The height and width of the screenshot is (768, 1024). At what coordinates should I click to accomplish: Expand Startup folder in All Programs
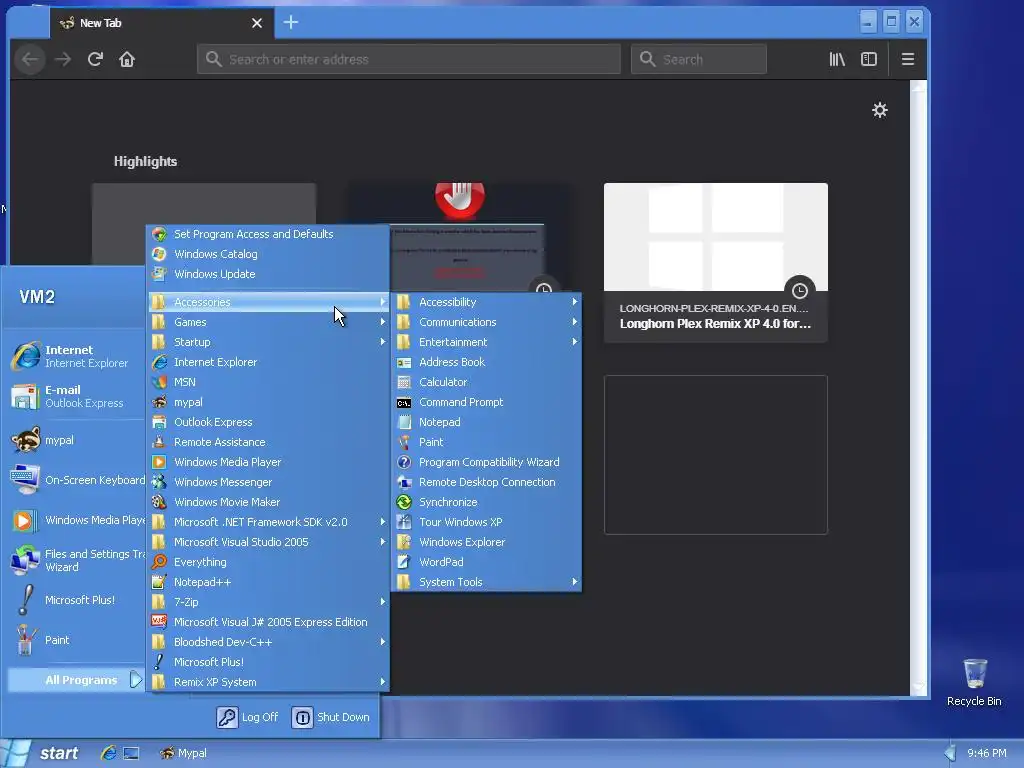click(x=268, y=342)
